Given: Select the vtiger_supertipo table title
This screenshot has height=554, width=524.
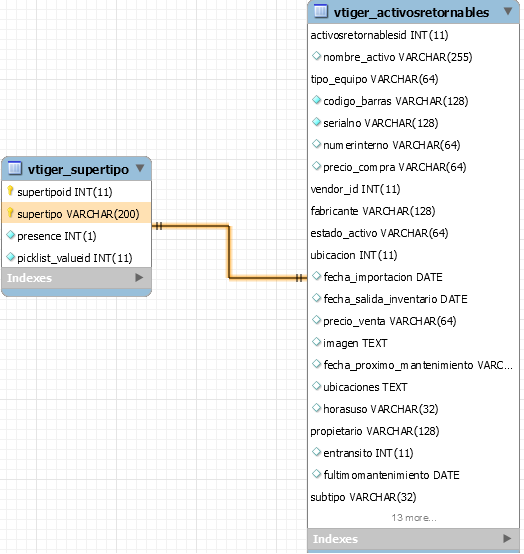Looking at the screenshot, I should (x=78, y=169).
